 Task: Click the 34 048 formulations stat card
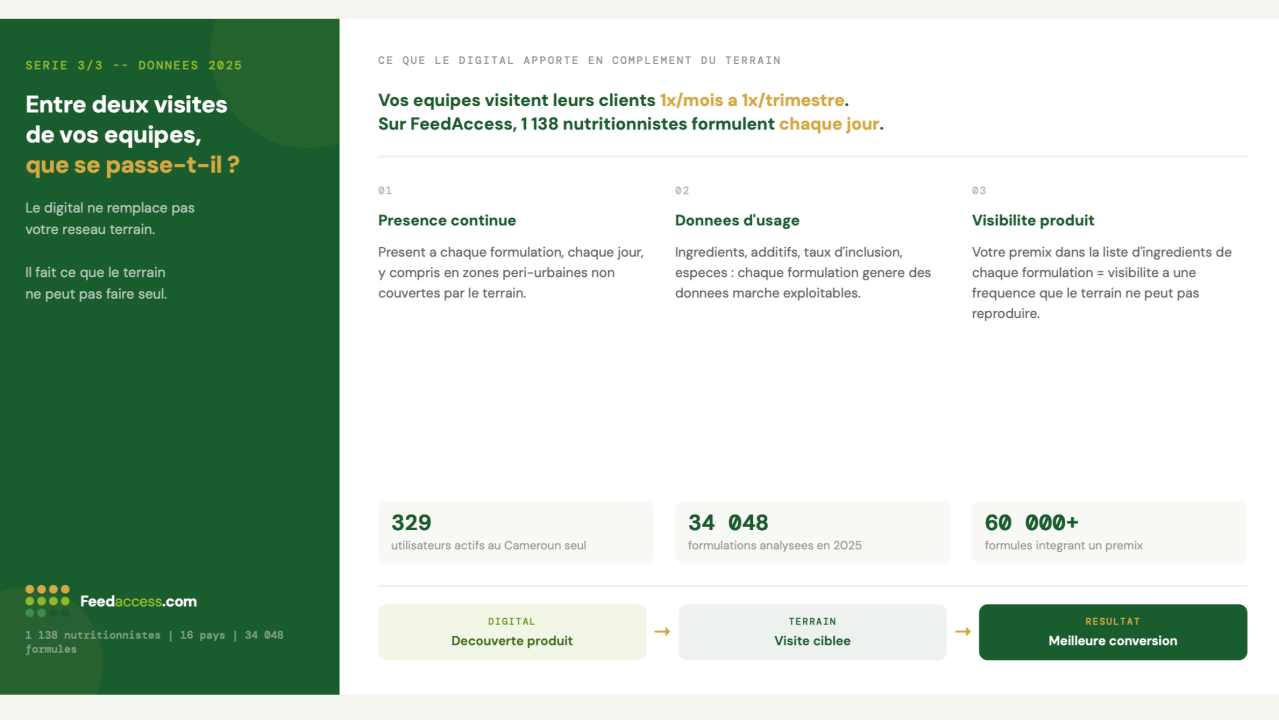click(x=812, y=531)
